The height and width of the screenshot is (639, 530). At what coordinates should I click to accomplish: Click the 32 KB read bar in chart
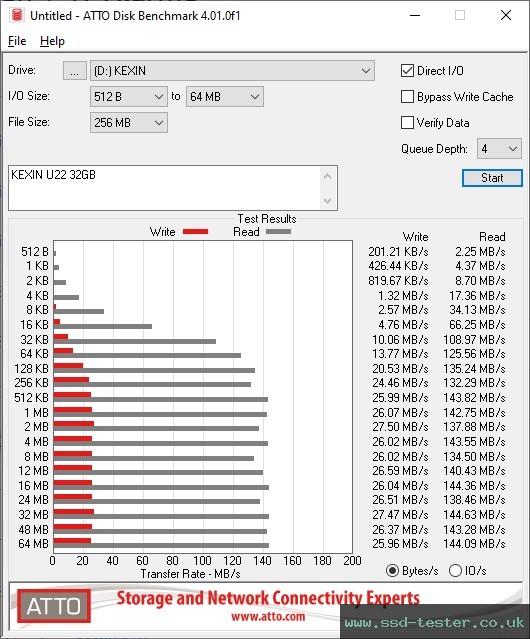[135, 342]
